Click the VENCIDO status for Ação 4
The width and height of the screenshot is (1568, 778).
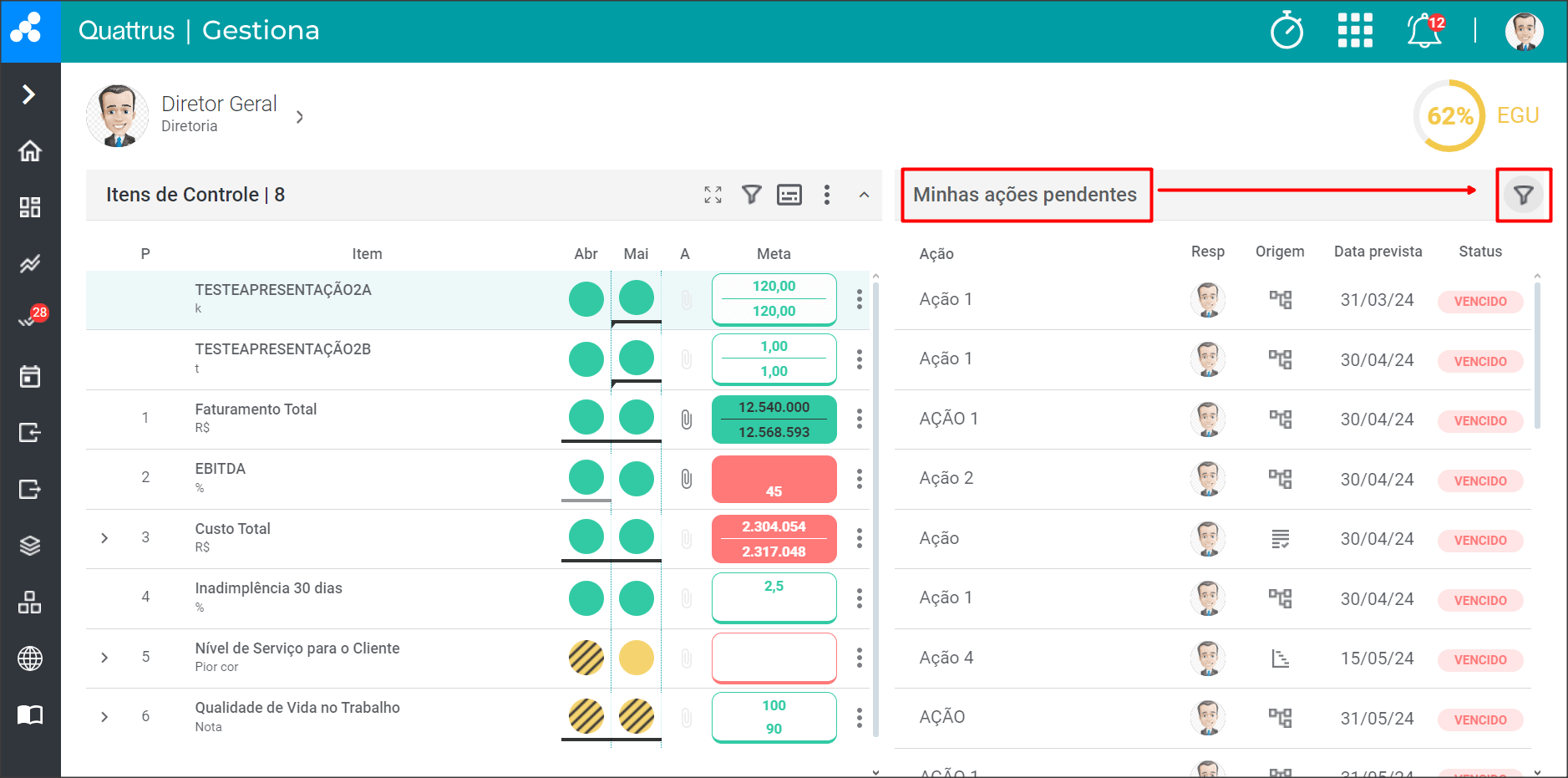[1479, 660]
